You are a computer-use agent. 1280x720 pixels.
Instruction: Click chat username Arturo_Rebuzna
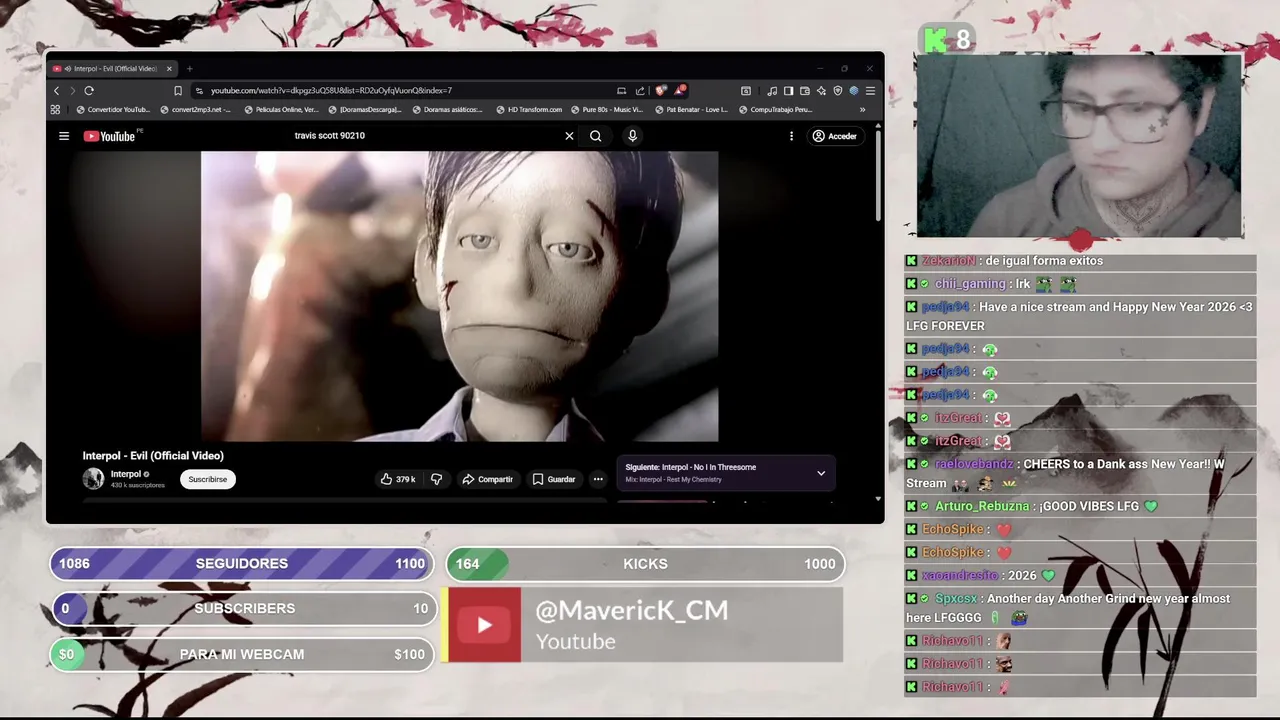pyautogui.click(x=982, y=506)
